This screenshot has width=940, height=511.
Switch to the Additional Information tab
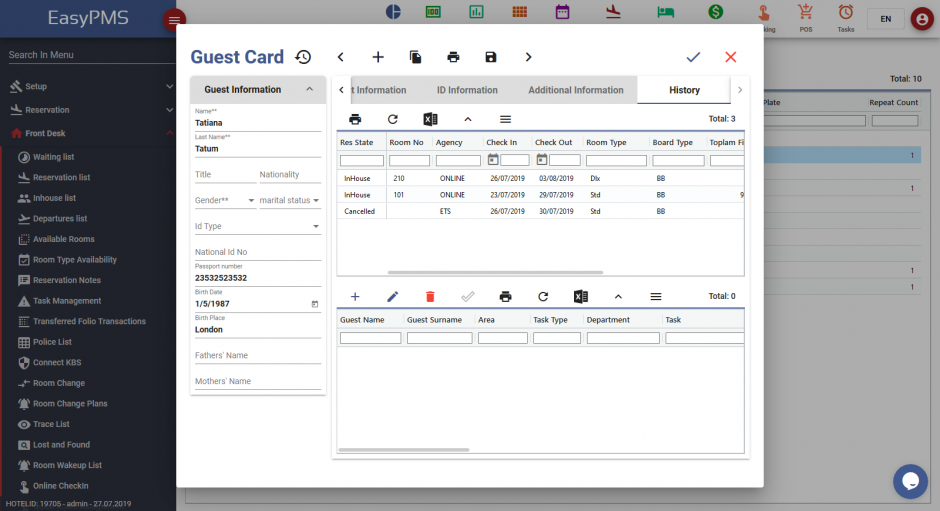[x=575, y=90]
